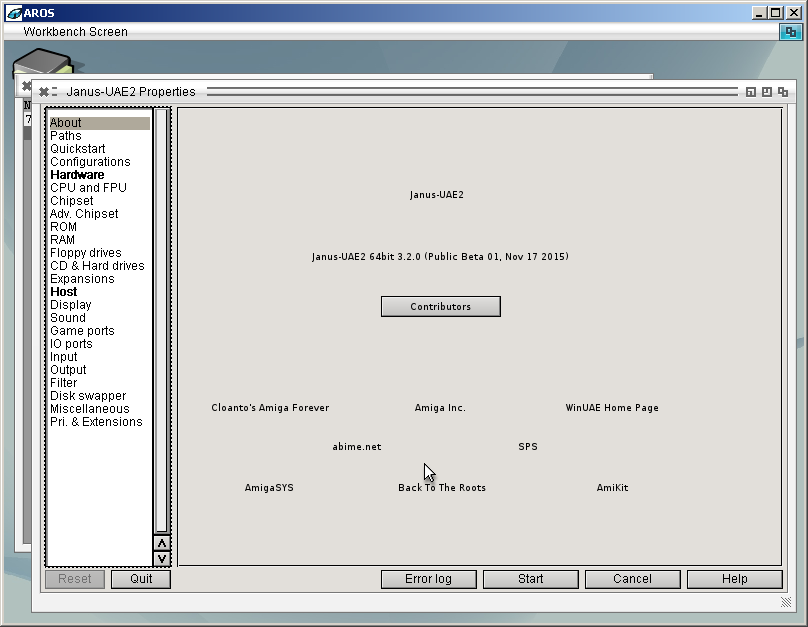Click the list scroll up arrow

click(x=162, y=544)
